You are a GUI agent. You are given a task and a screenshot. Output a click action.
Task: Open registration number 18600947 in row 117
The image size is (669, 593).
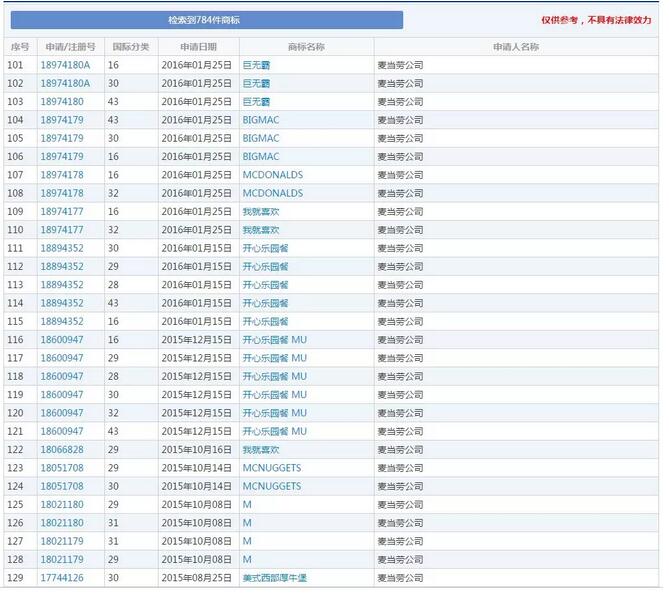[x=62, y=358]
